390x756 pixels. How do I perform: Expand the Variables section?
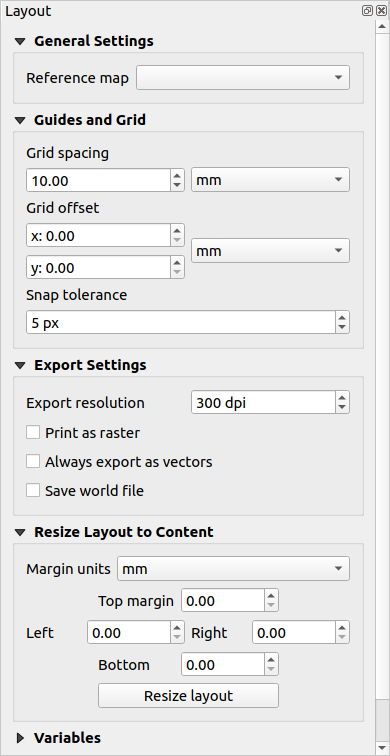(20, 738)
